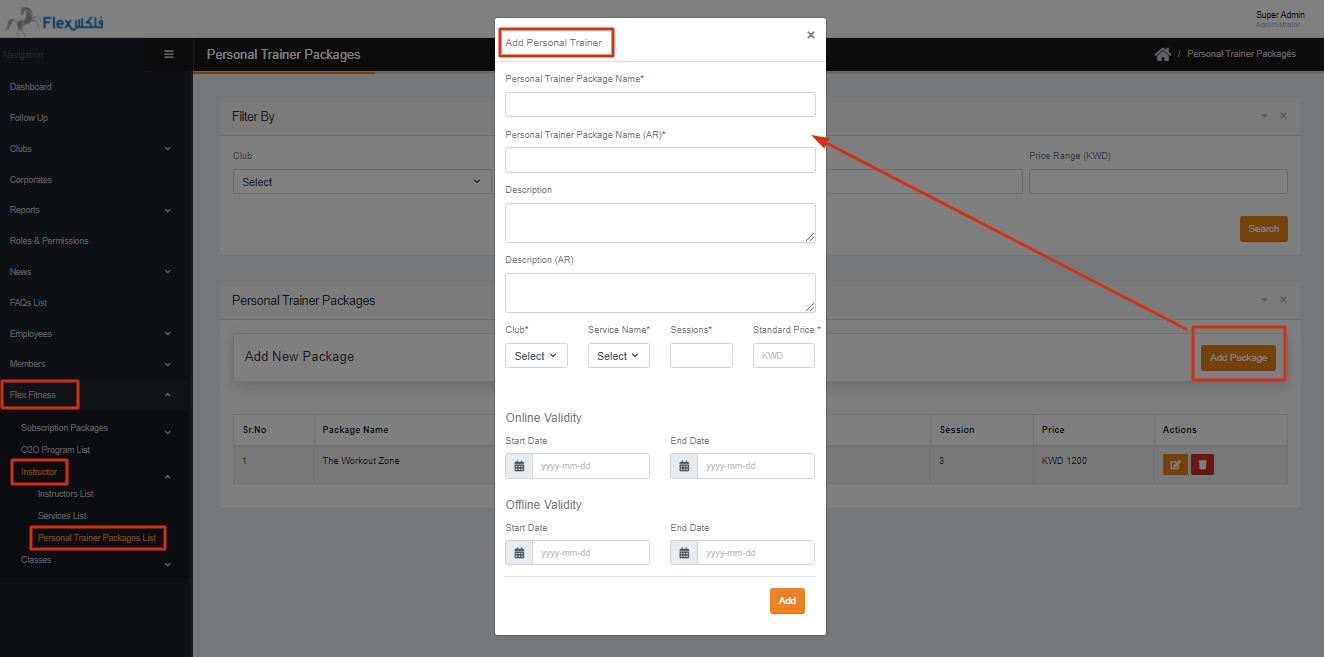Open Services List in sidebar

pos(62,516)
